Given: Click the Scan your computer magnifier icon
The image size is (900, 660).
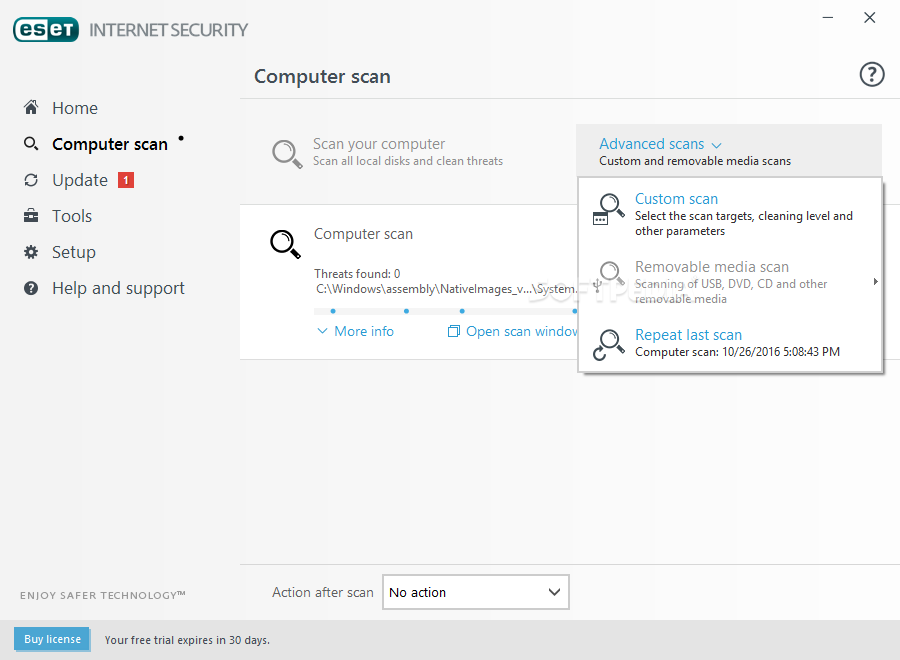Looking at the screenshot, I should (x=286, y=154).
